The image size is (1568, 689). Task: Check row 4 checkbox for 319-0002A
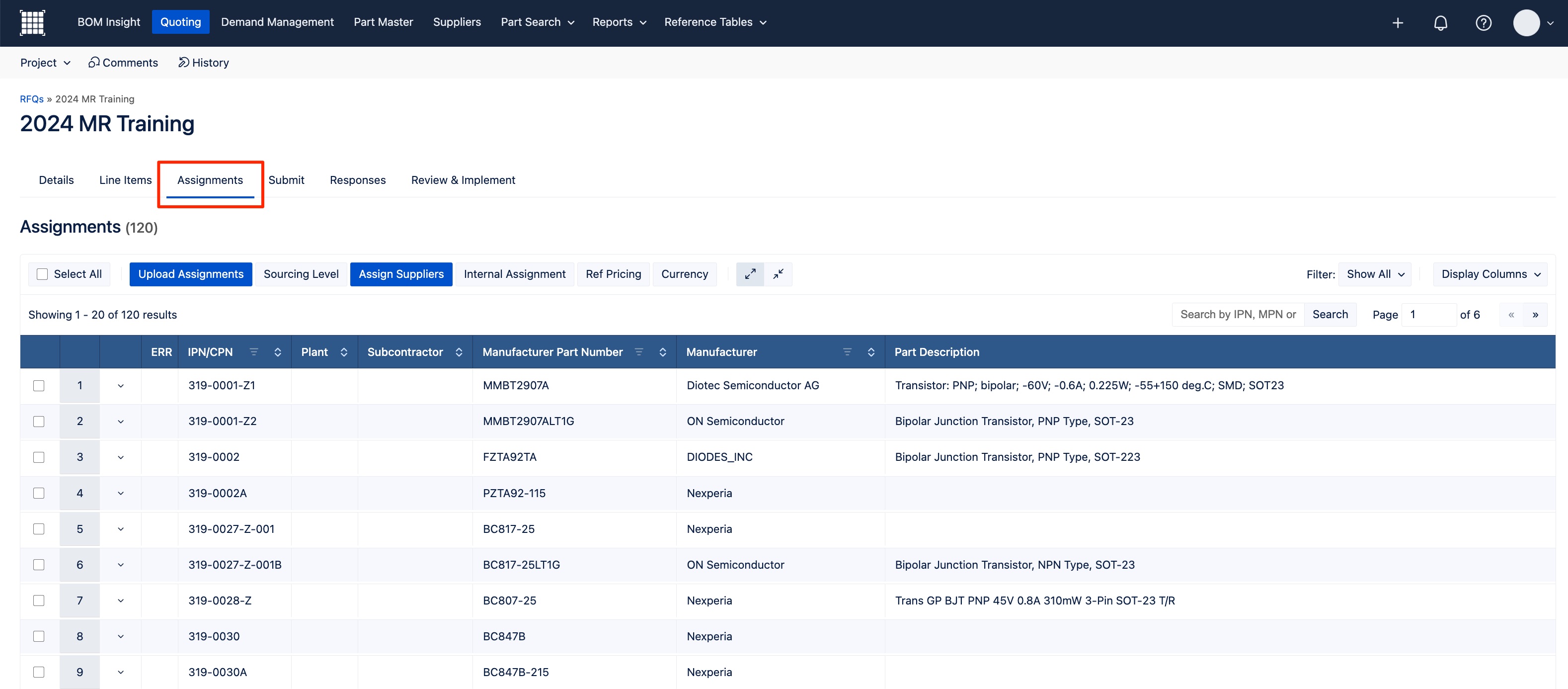pos(39,494)
